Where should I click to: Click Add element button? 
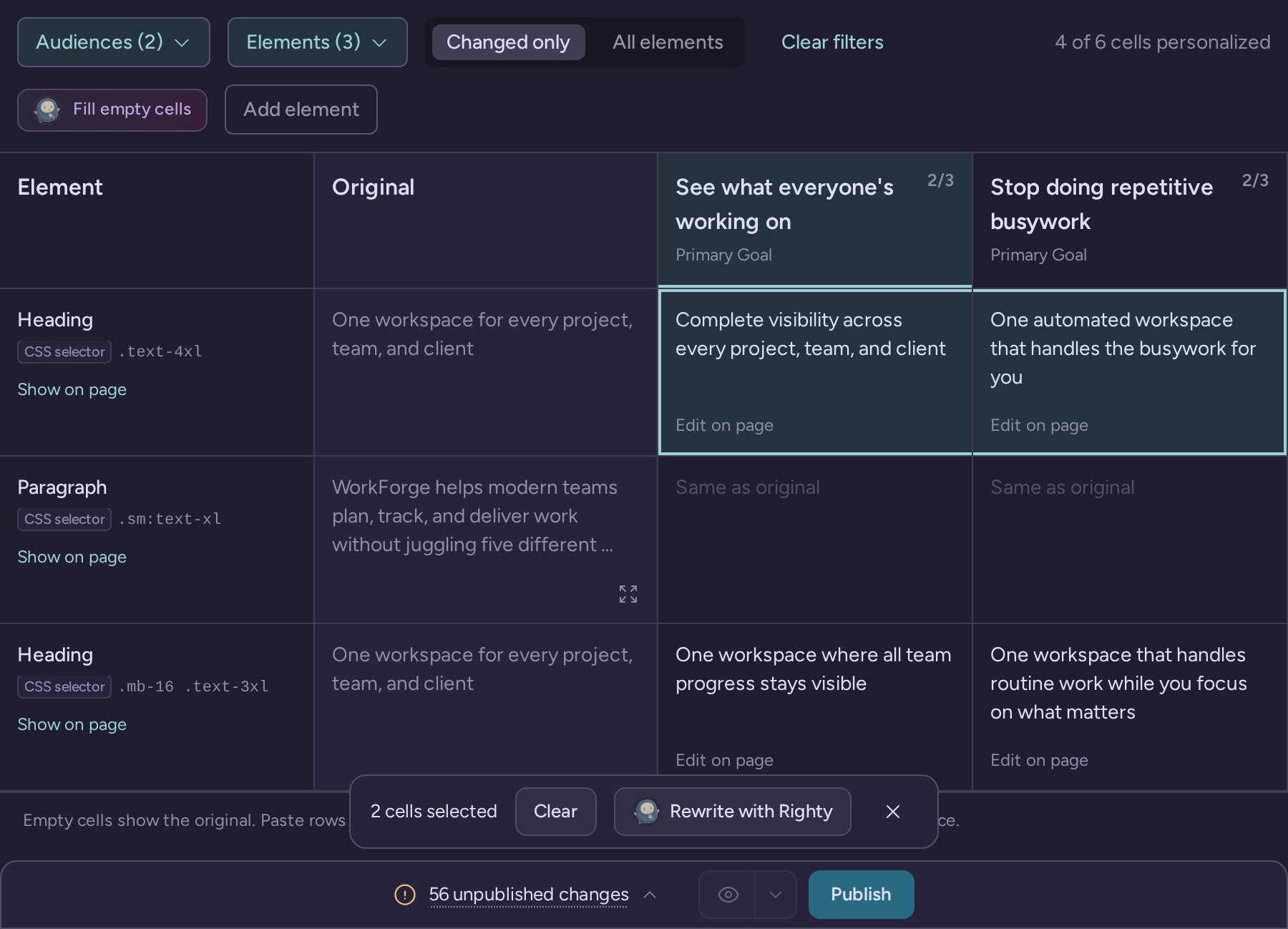tap(301, 110)
